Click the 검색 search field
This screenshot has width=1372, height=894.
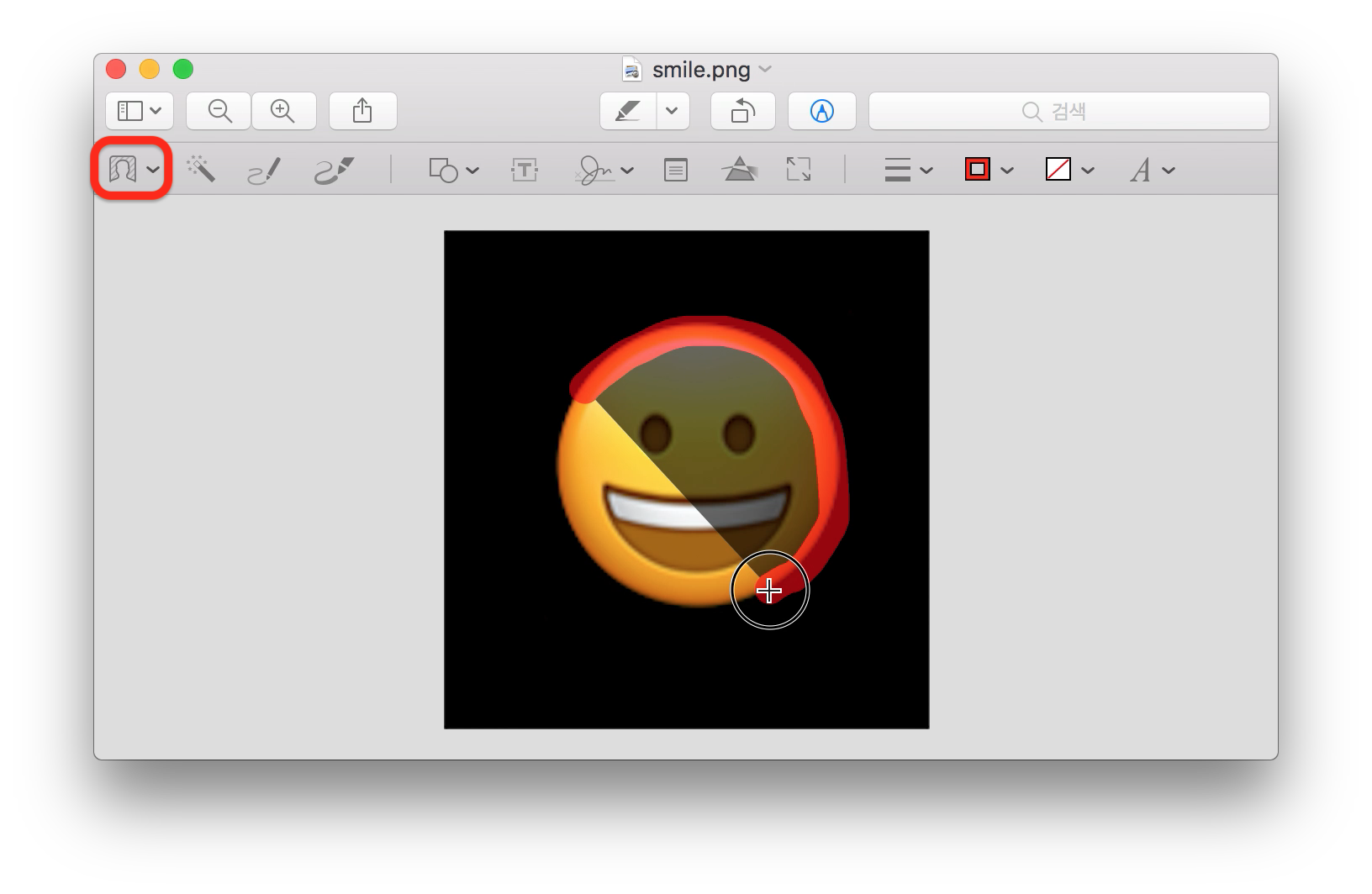click(1069, 111)
